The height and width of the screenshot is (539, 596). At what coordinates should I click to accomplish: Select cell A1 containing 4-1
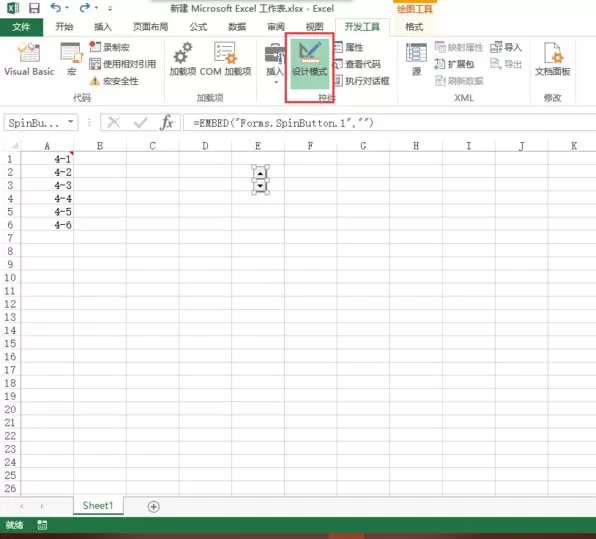47,159
